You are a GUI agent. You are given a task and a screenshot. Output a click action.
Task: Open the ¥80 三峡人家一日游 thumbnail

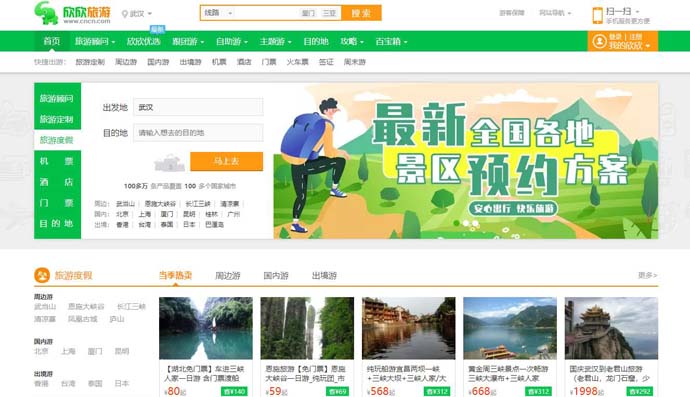206,328
